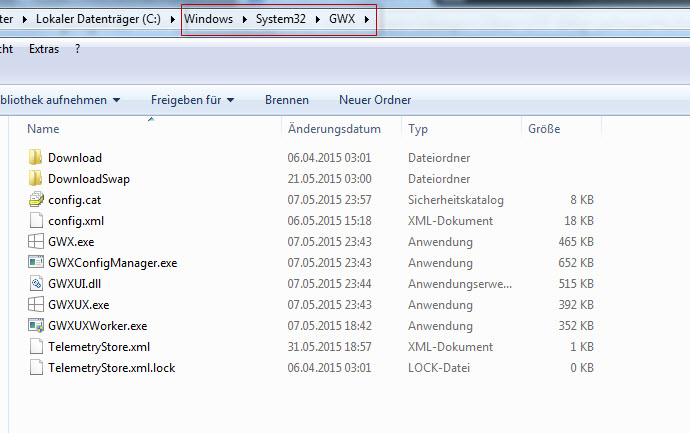This screenshot has width=690, height=433.
Task: Sort by the Änderungsdatum column header
Action: pyautogui.click(x=334, y=129)
